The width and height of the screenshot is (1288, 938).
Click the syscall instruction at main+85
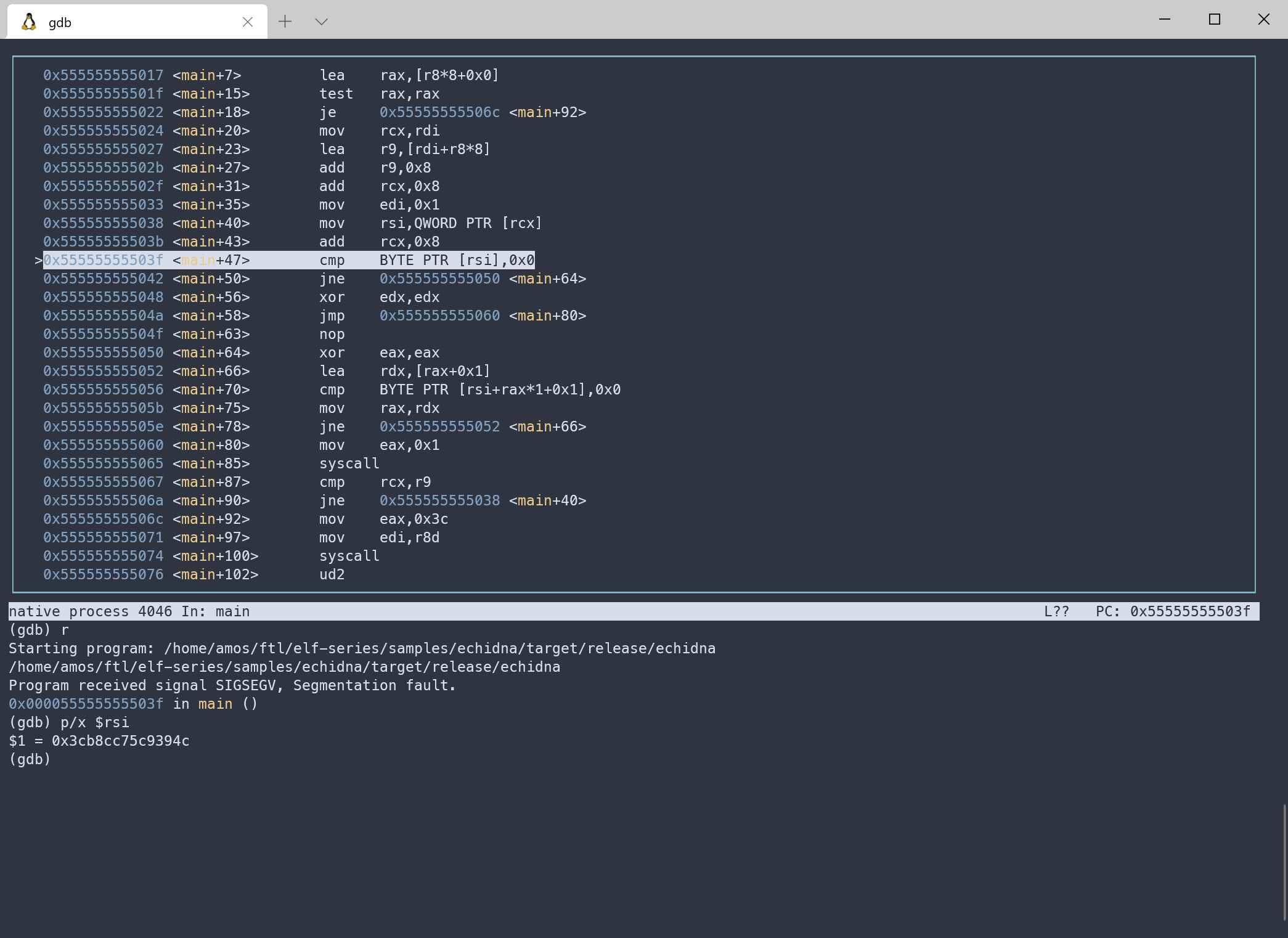click(x=349, y=463)
